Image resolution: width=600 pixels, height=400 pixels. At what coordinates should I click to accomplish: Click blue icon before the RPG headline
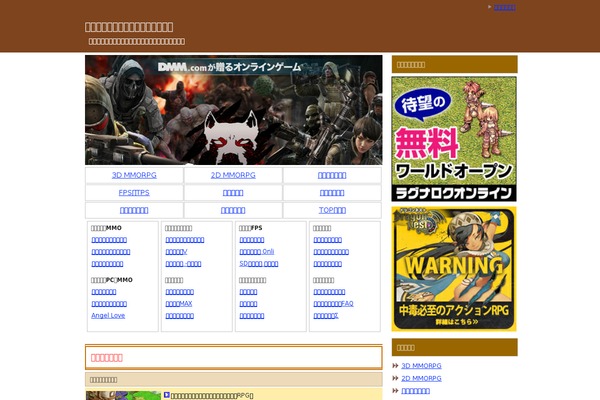click(x=166, y=395)
